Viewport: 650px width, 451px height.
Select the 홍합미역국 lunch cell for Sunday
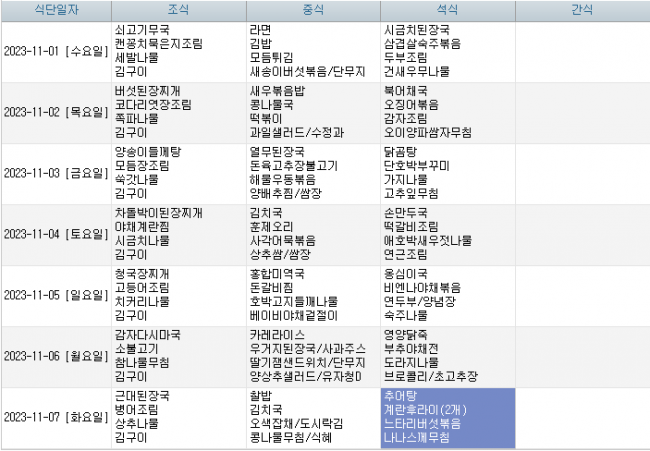312,295
